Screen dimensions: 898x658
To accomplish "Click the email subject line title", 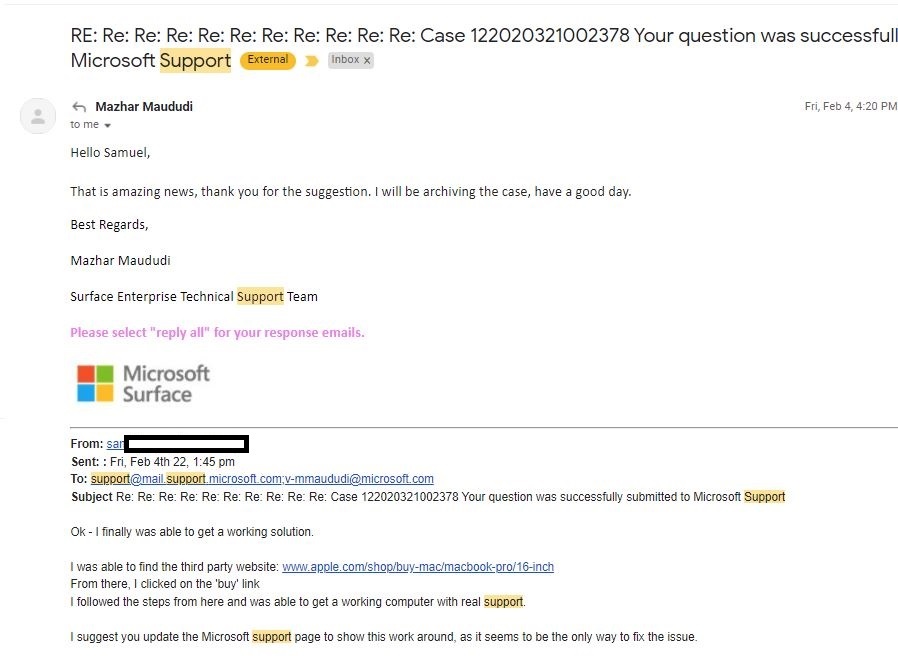I will [484, 48].
